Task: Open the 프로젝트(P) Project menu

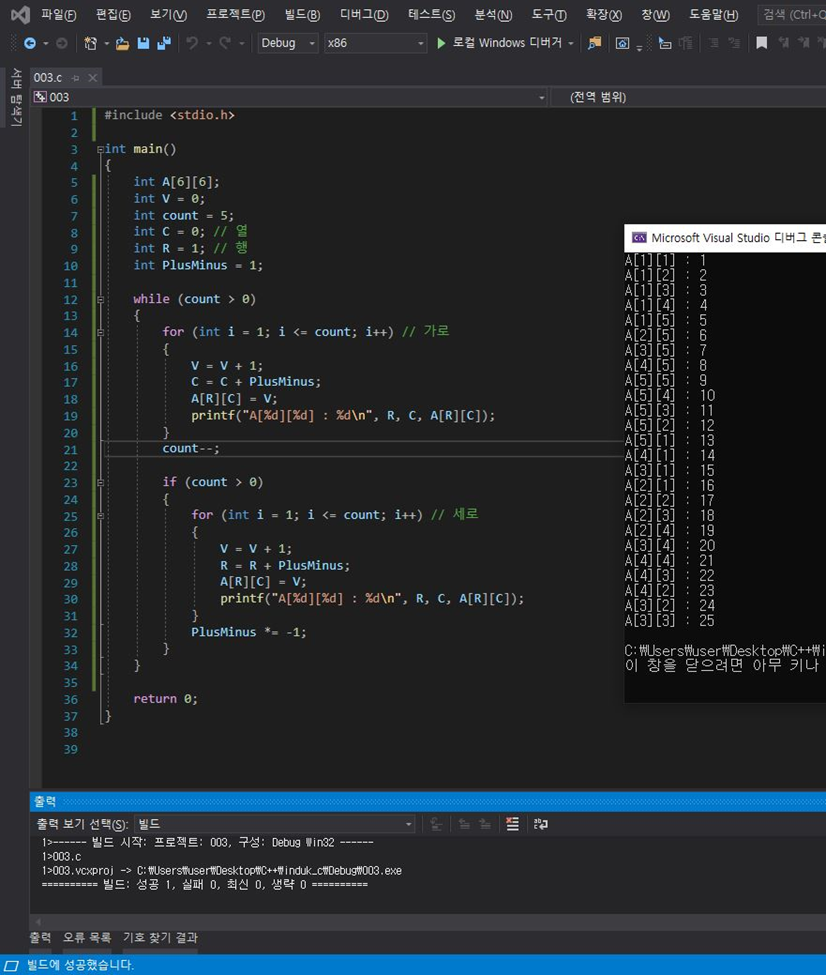Action: pyautogui.click(x=235, y=14)
